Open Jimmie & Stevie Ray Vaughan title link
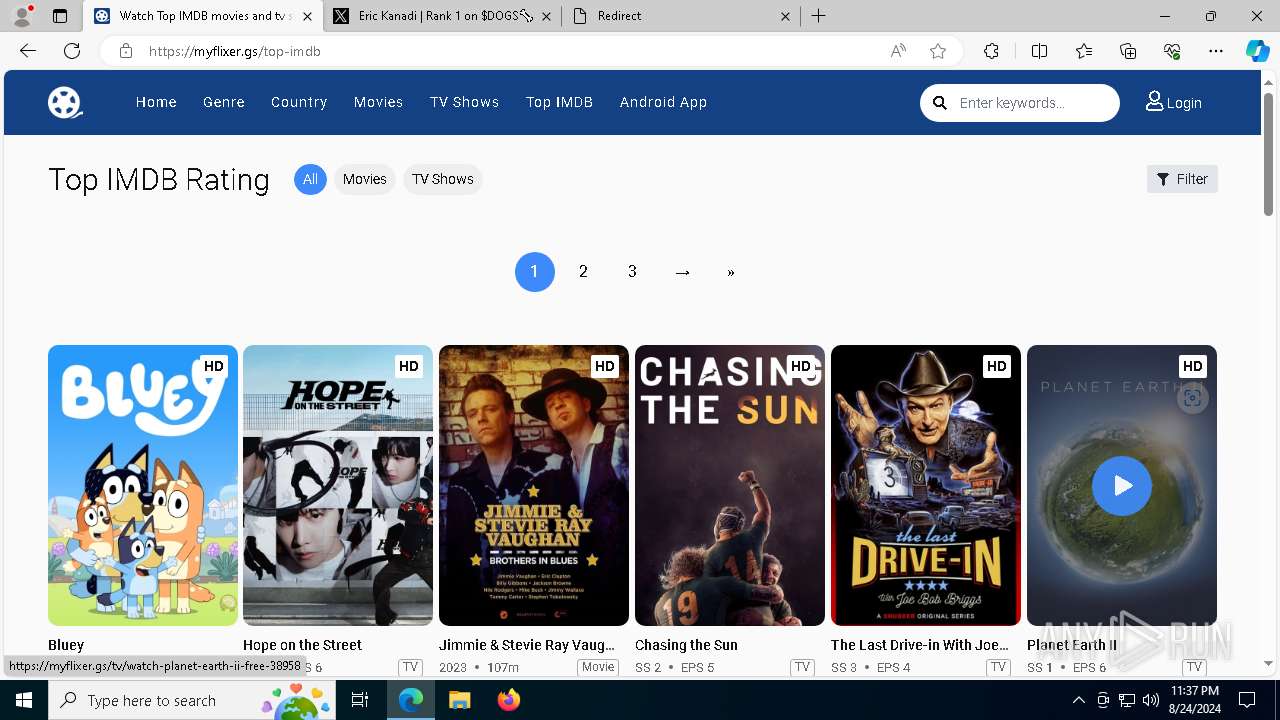Image resolution: width=1280 pixels, height=720 pixels. click(527, 645)
